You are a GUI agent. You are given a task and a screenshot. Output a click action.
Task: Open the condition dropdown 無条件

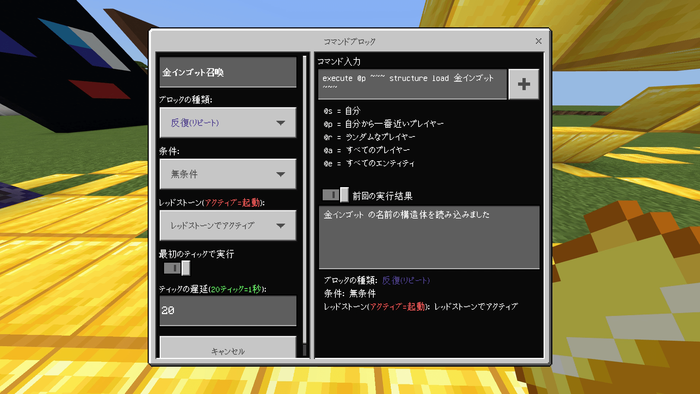coord(228,174)
